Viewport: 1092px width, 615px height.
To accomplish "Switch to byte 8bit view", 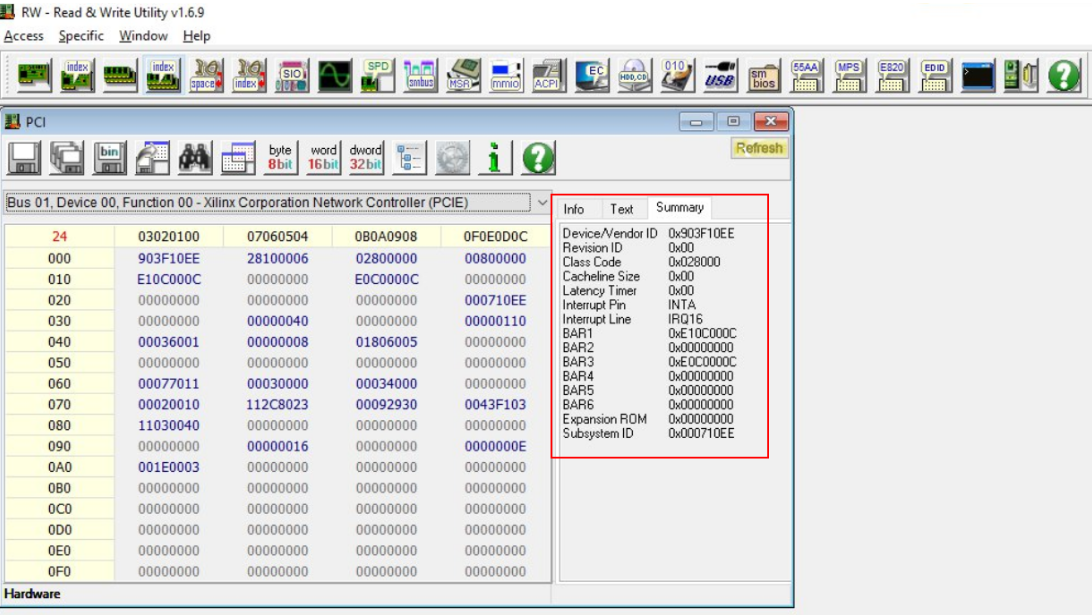I will click(280, 157).
